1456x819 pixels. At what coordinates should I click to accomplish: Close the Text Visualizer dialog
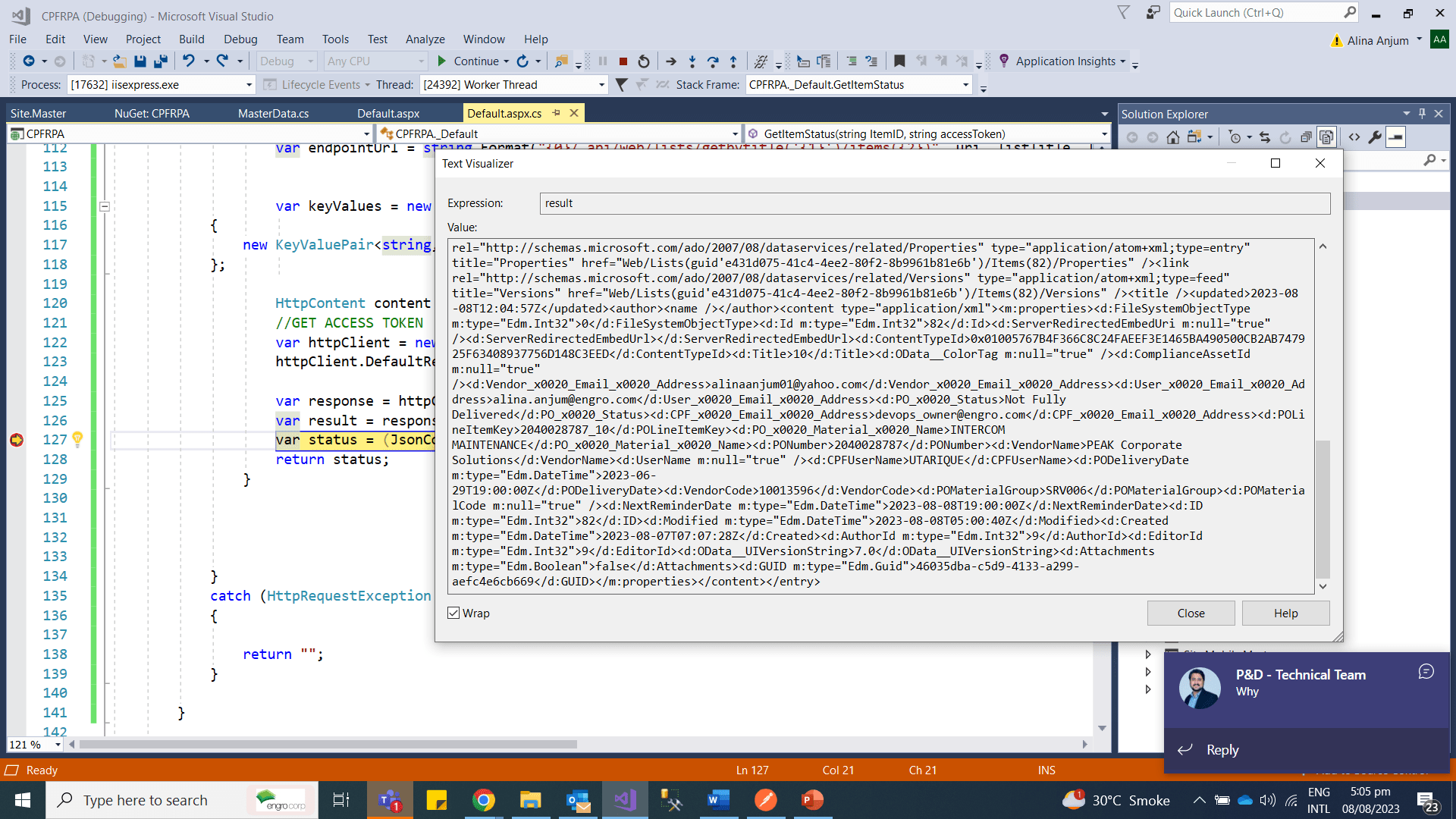[x=1319, y=163]
